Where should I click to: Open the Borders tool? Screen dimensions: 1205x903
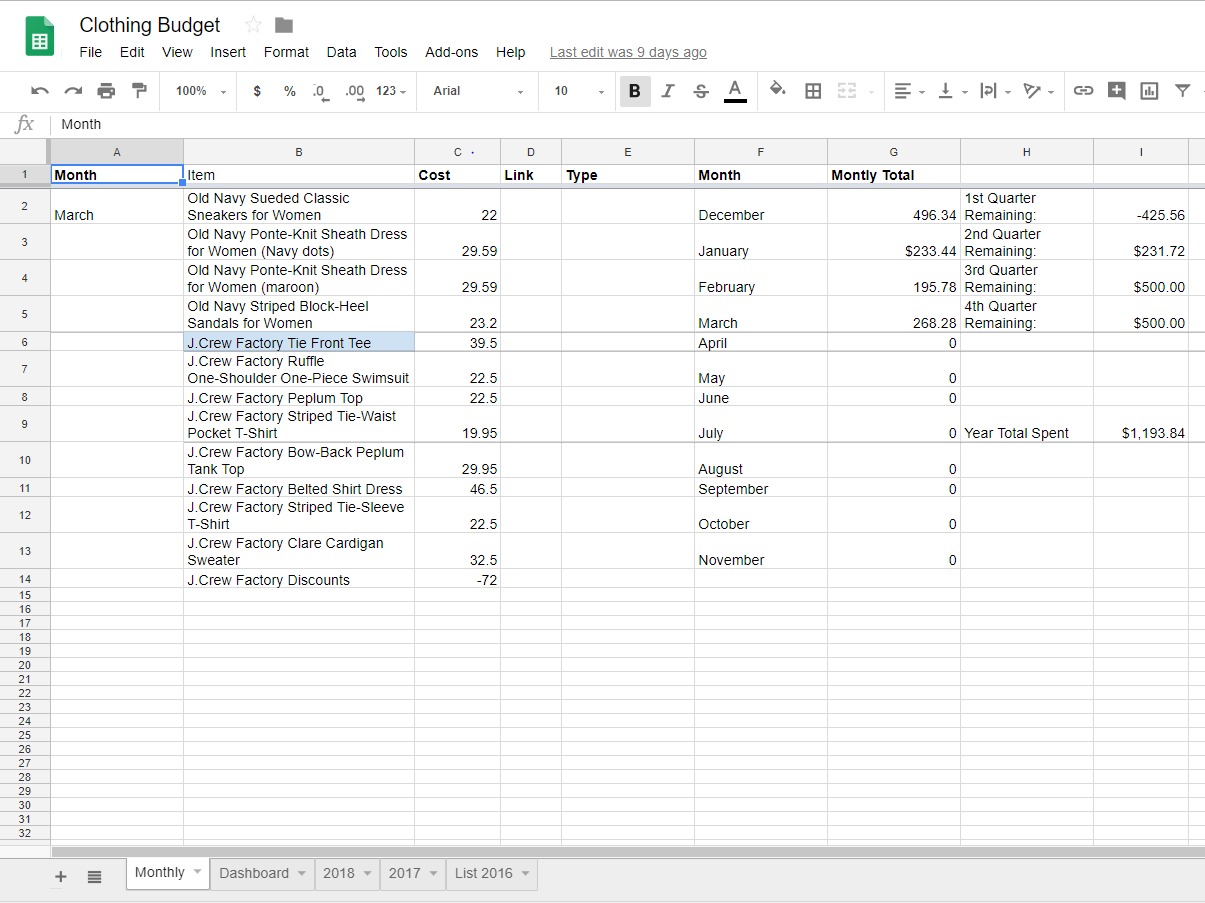point(813,91)
